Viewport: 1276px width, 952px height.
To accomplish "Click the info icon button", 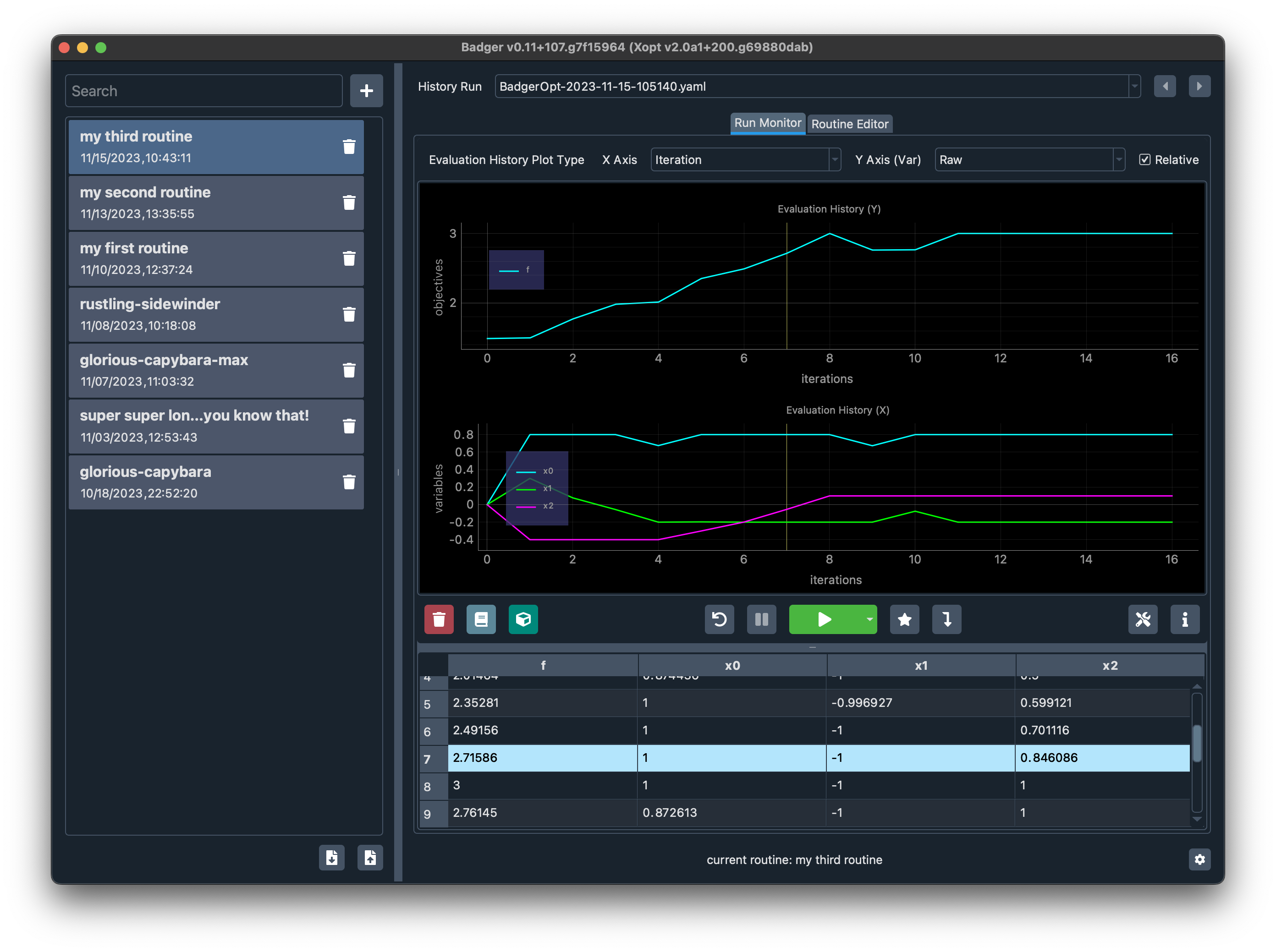I will tap(1184, 619).
